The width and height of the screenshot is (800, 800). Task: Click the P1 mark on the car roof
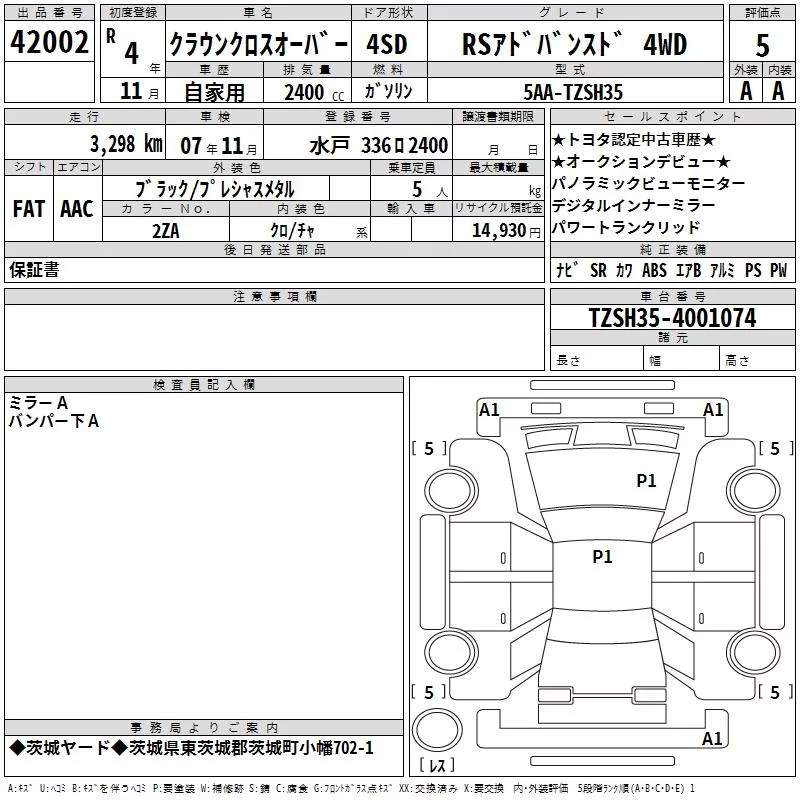(602, 557)
